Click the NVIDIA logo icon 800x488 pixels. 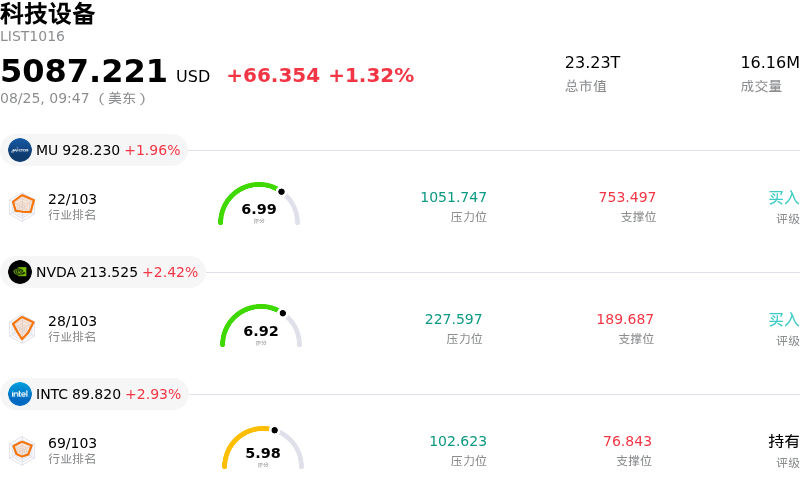click(x=20, y=272)
